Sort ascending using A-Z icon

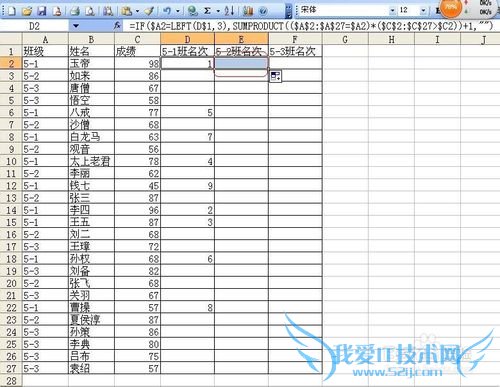229,11
